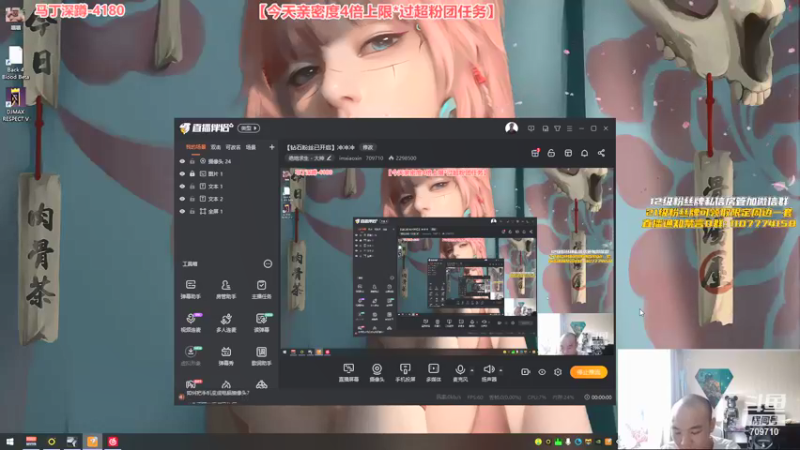Click the user avatar in title bar
This screenshot has width=800, height=450.
click(511, 128)
